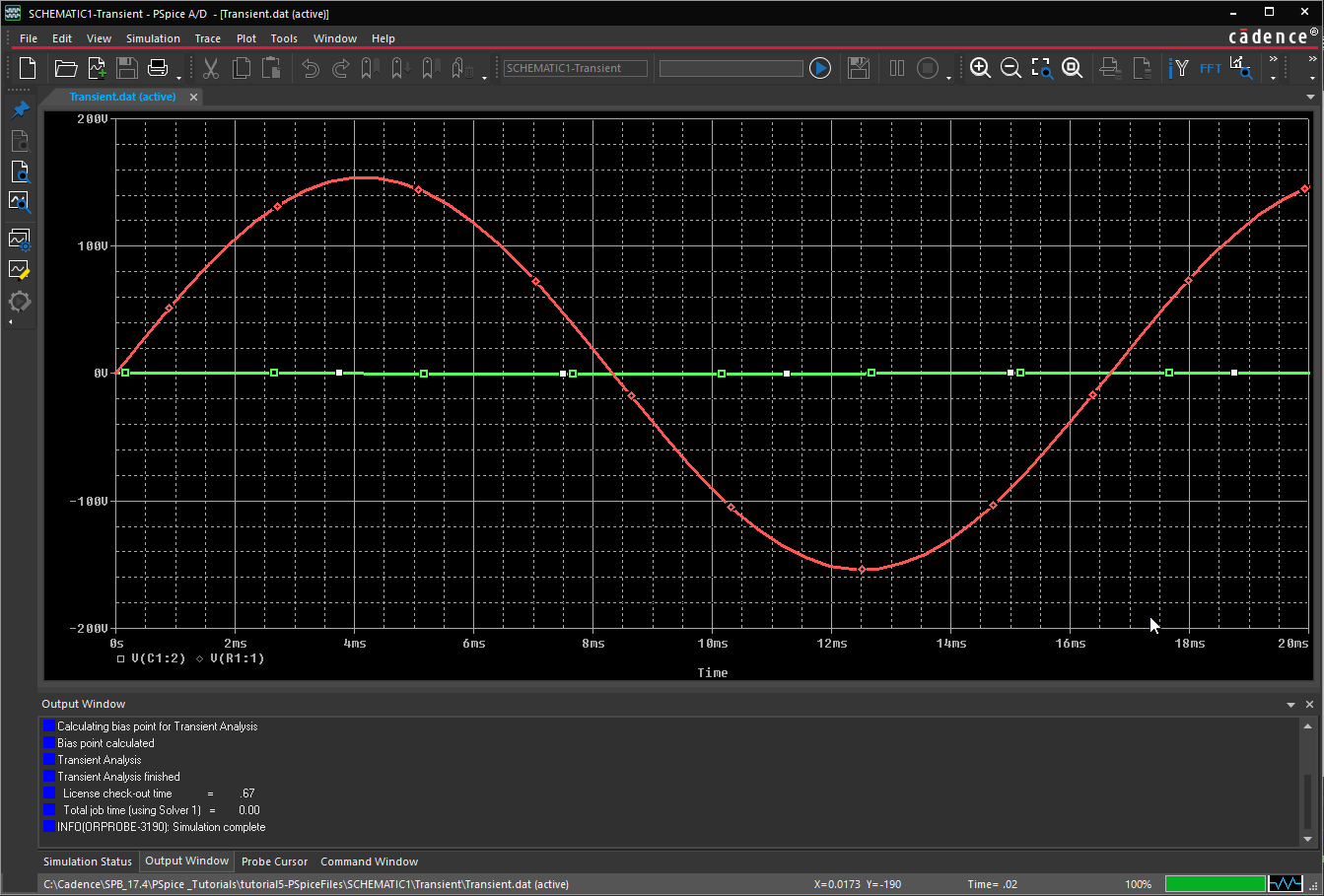1324x896 pixels.
Task: Pin the active plot using the pushpin icon
Action: click(x=20, y=108)
